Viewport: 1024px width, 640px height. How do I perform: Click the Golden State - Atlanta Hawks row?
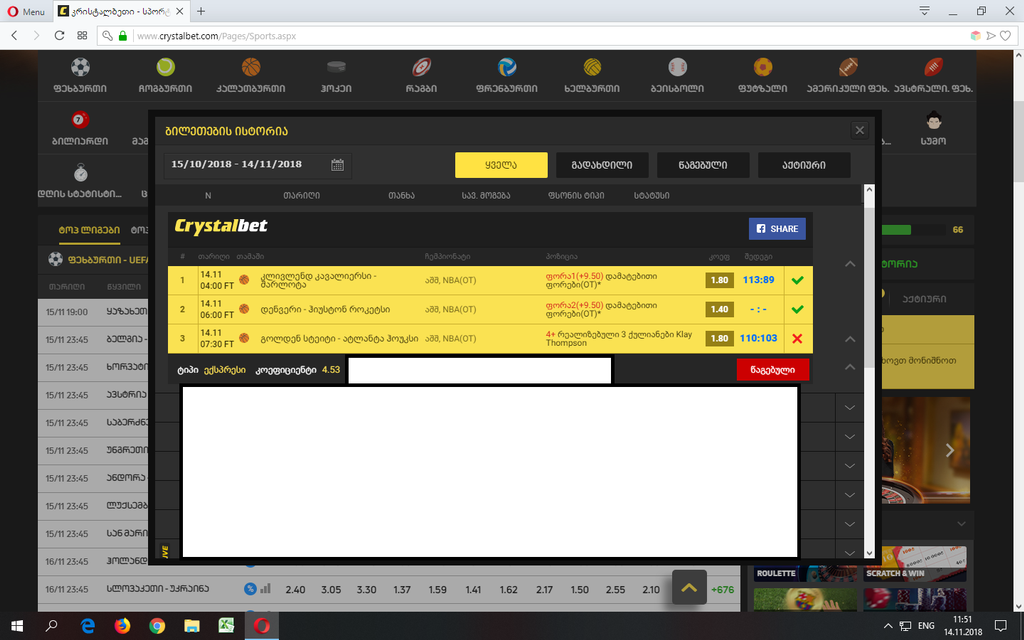coord(490,338)
